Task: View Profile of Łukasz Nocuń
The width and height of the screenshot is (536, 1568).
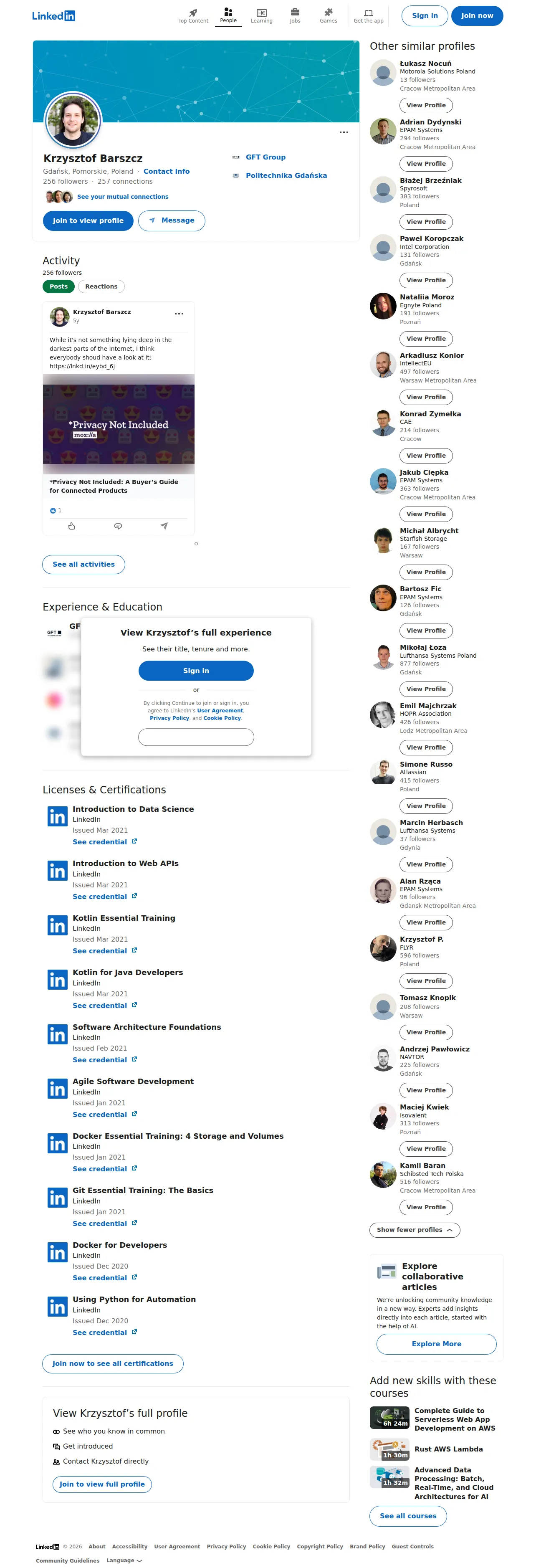Action: pyautogui.click(x=426, y=105)
